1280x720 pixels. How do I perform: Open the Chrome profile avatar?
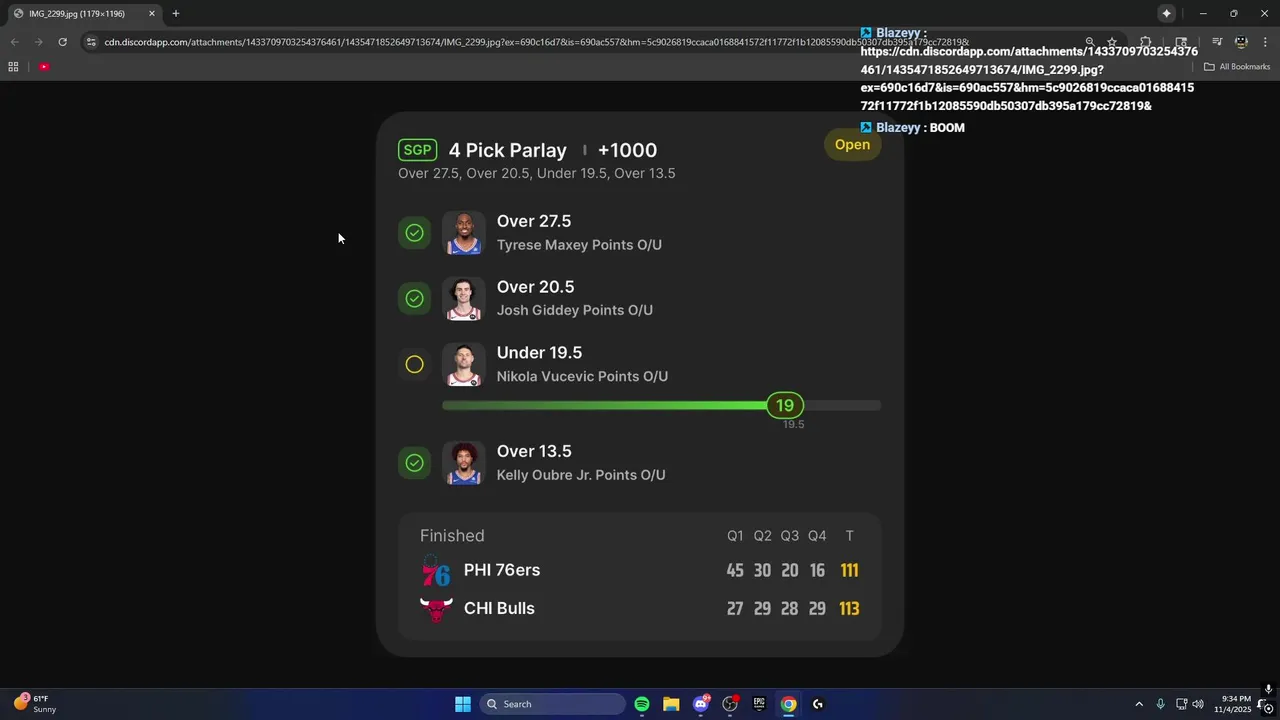click(1241, 42)
